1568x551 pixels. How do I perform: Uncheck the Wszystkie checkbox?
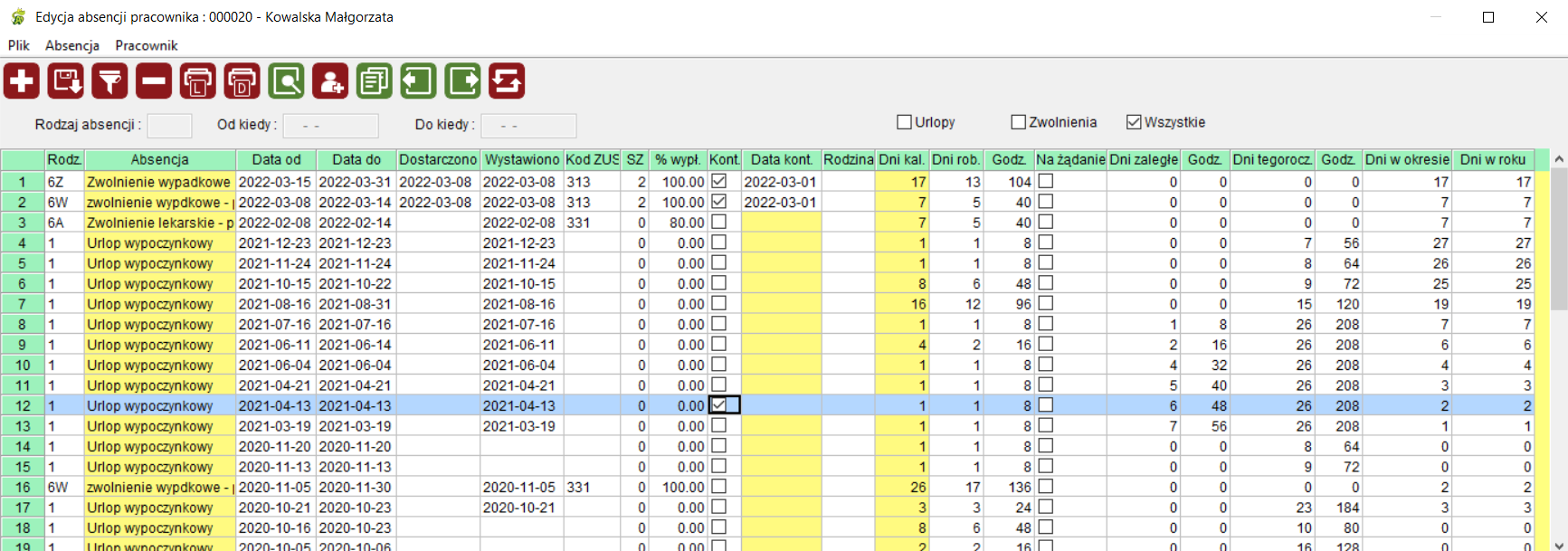coord(1134,122)
